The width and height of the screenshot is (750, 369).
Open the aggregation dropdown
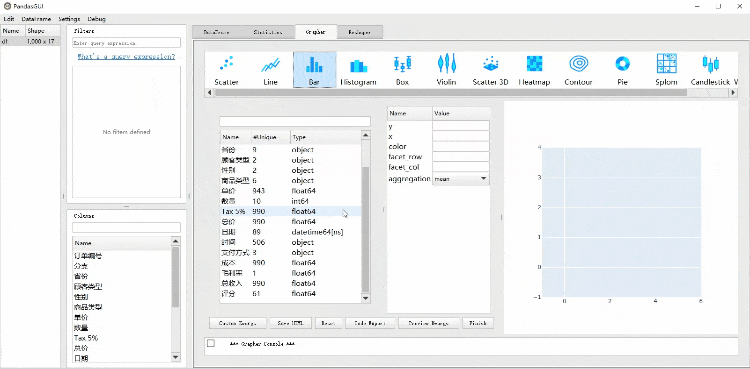[x=461, y=179]
